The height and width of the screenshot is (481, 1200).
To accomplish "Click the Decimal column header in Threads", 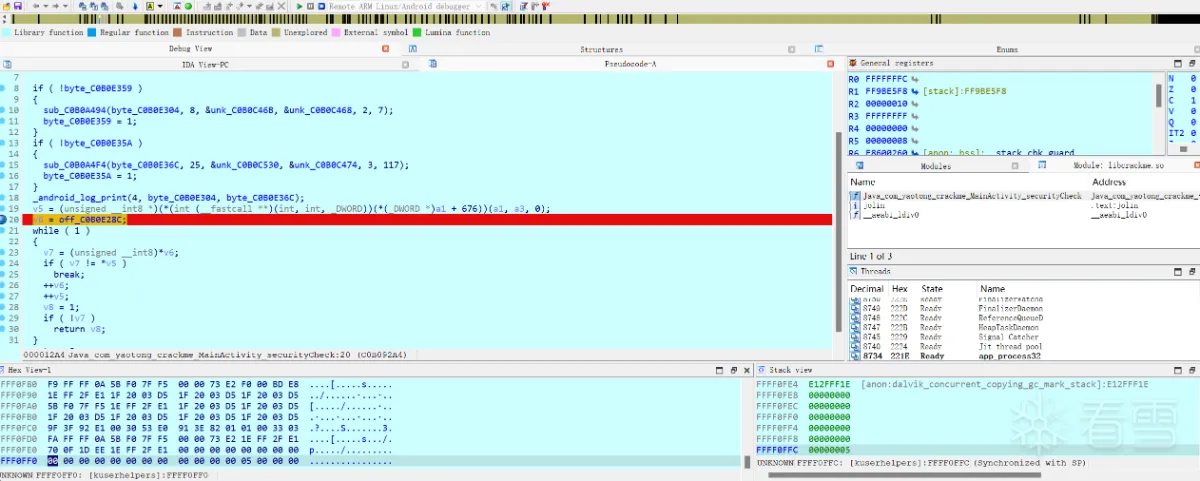I will coord(866,289).
